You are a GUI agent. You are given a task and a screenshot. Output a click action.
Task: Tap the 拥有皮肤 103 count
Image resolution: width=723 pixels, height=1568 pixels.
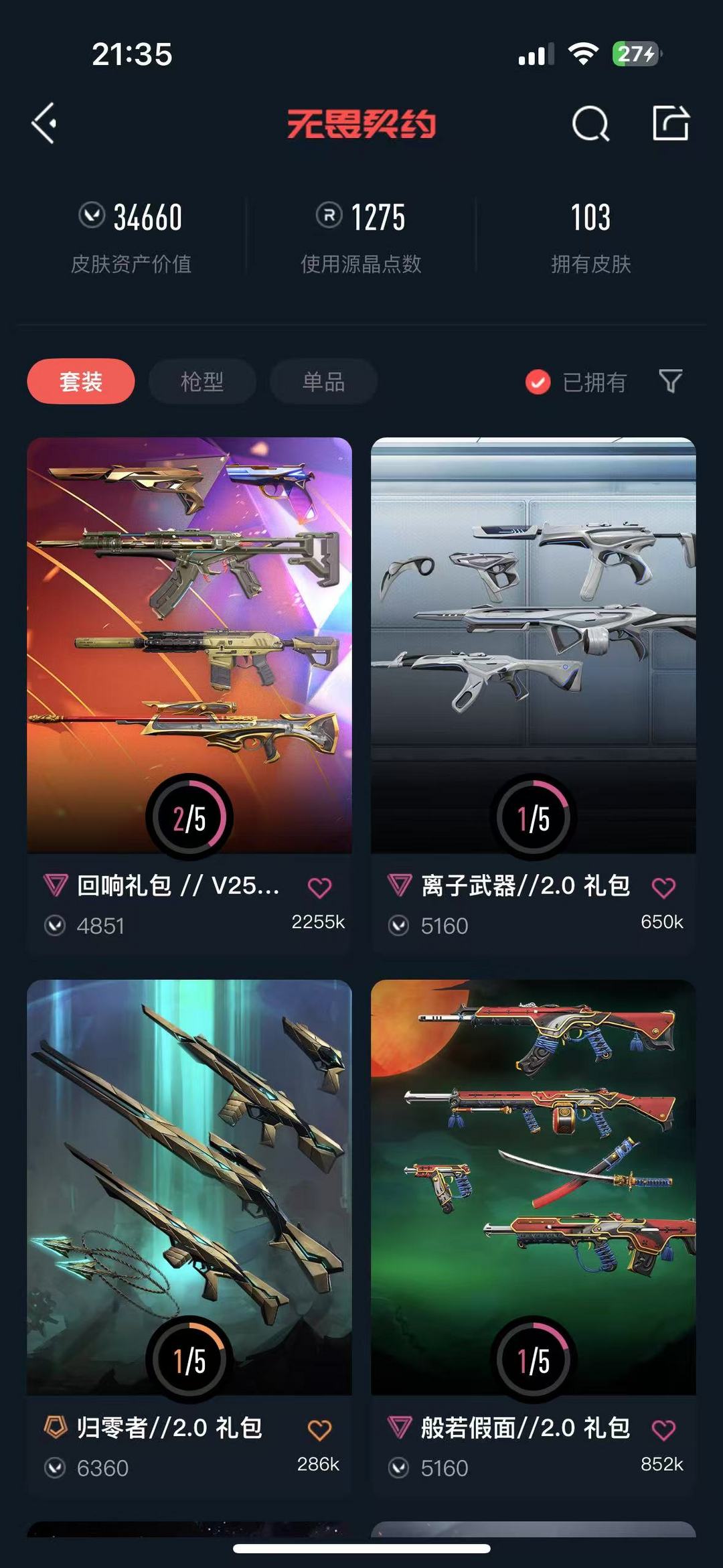[590, 237]
